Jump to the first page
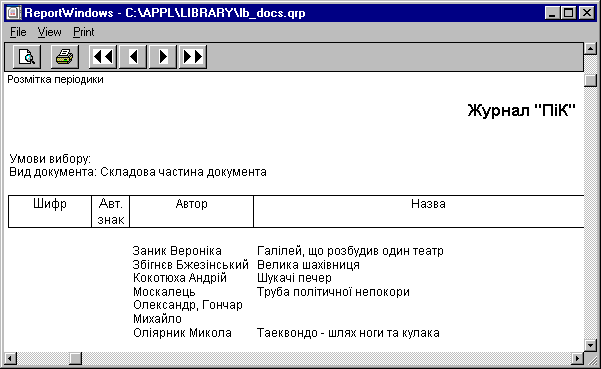The image size is (601, 369). click(103, 57)
